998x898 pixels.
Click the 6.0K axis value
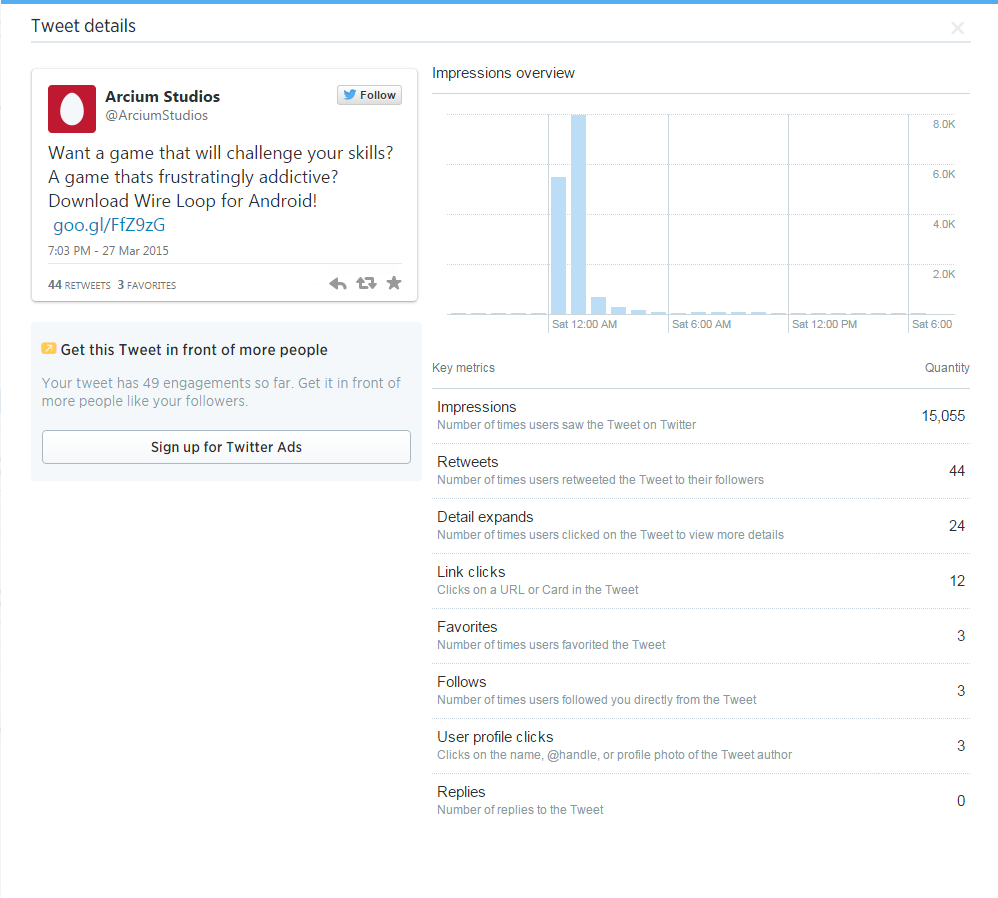[x=944, y=174]
